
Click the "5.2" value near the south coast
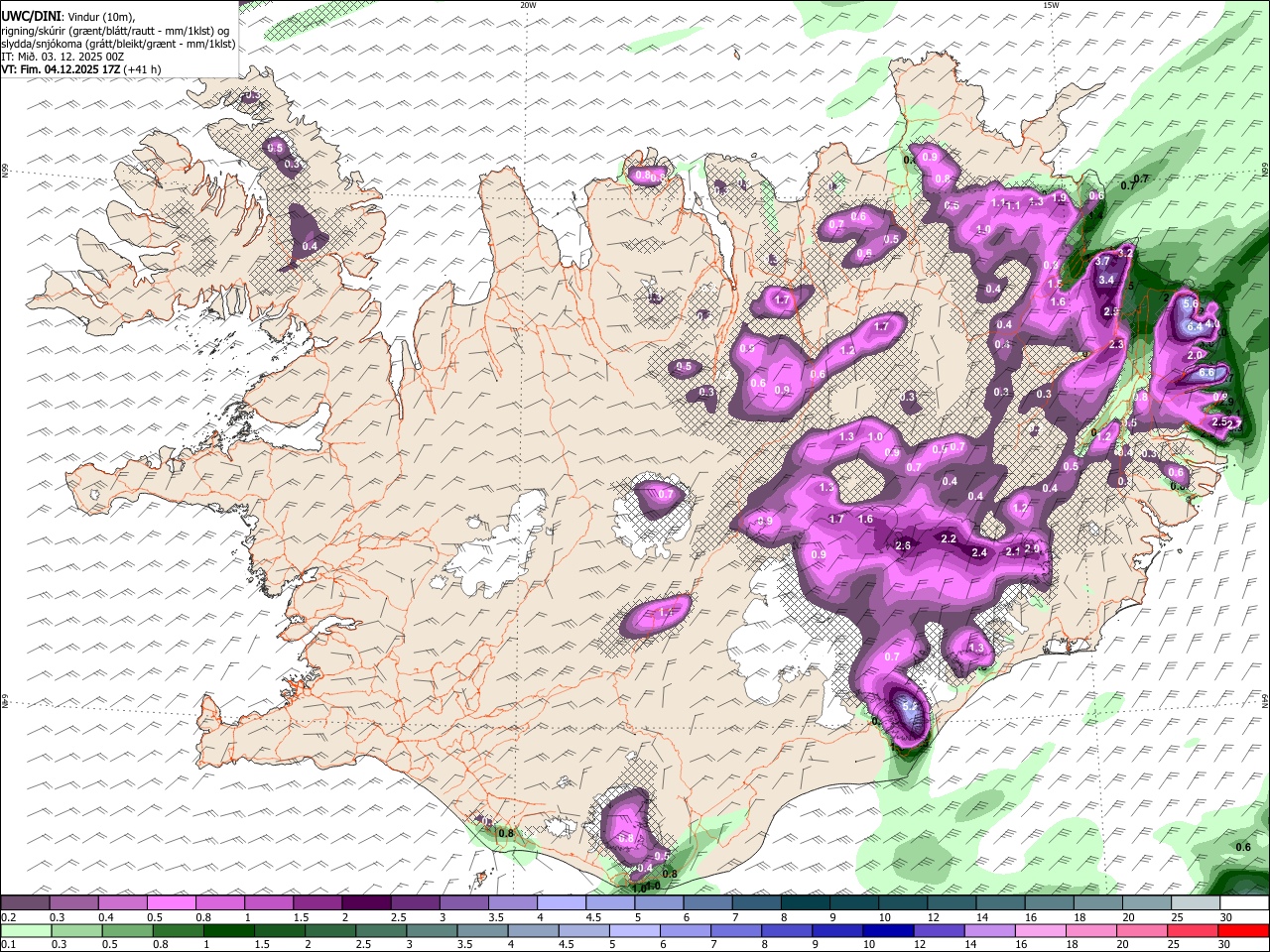[909, 706]
